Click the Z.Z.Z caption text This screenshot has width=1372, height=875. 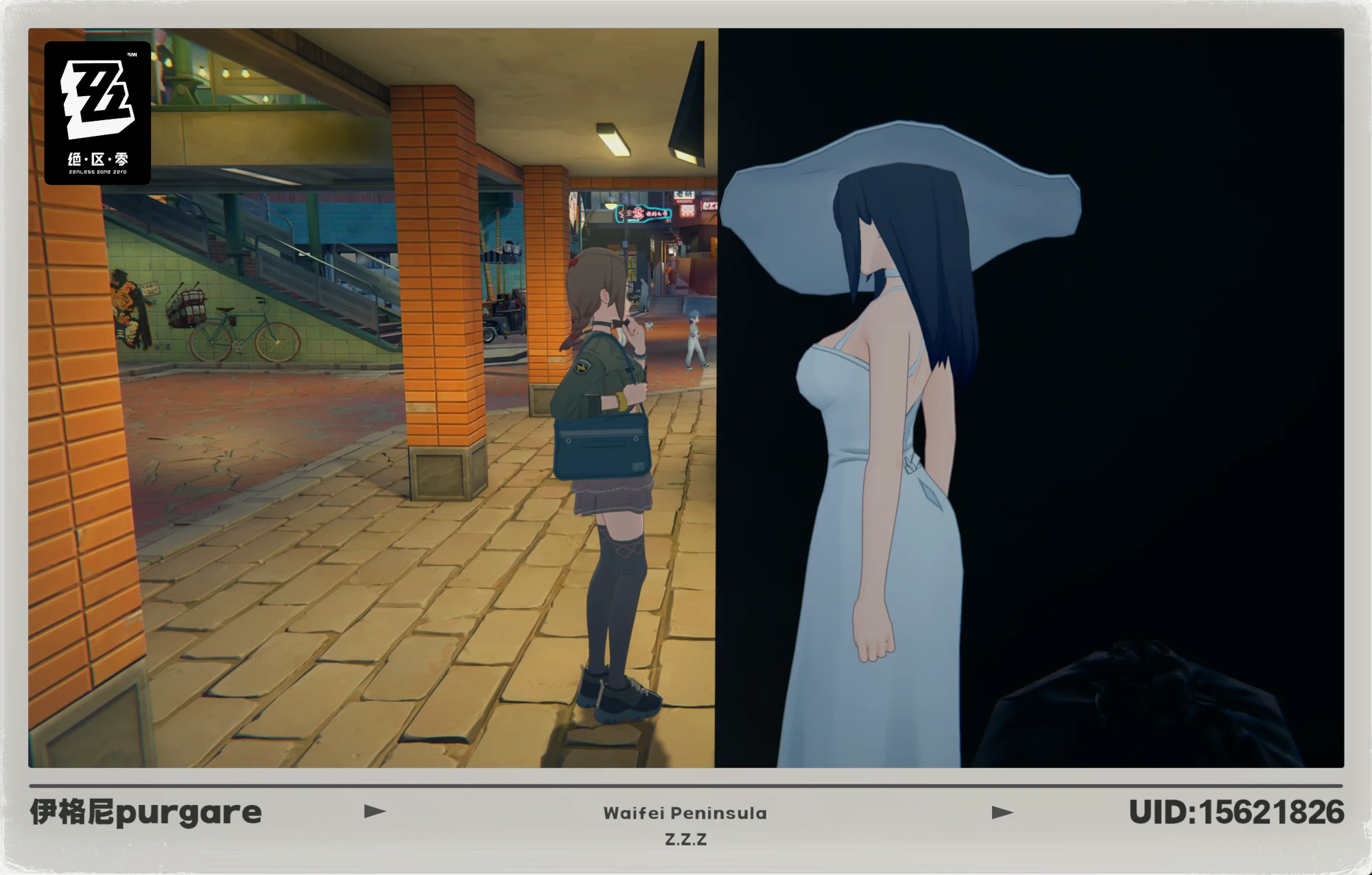[x=685, y=839]
